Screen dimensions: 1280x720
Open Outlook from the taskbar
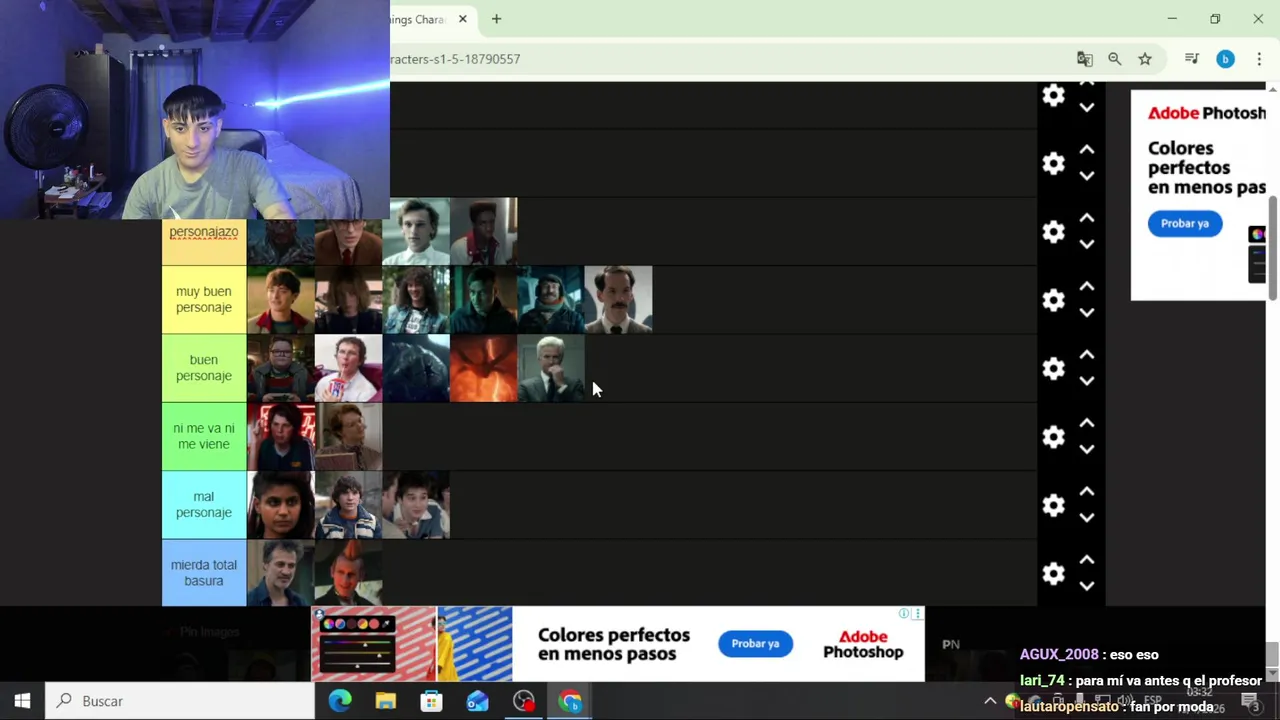click(x=477, y=701)
